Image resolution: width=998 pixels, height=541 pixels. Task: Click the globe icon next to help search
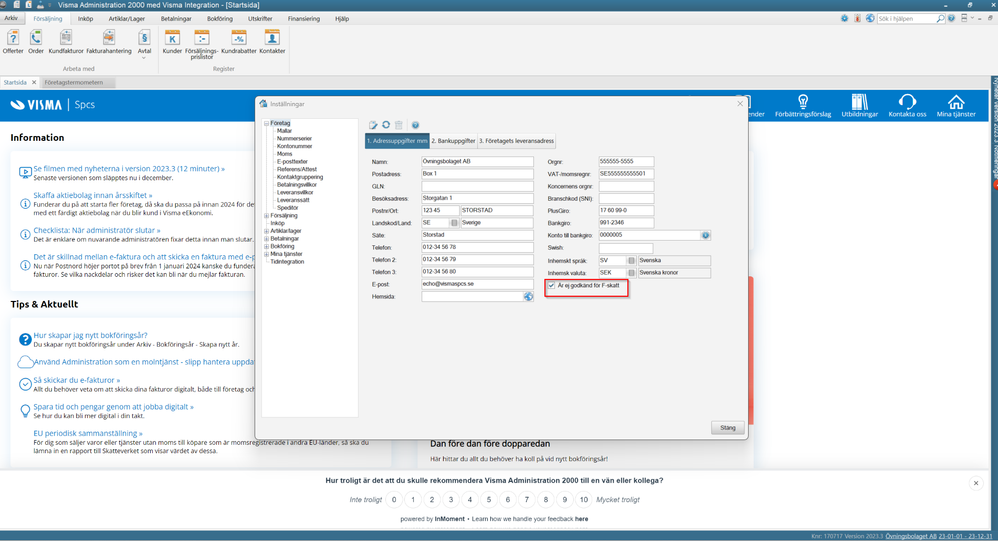tap(869, 18)
